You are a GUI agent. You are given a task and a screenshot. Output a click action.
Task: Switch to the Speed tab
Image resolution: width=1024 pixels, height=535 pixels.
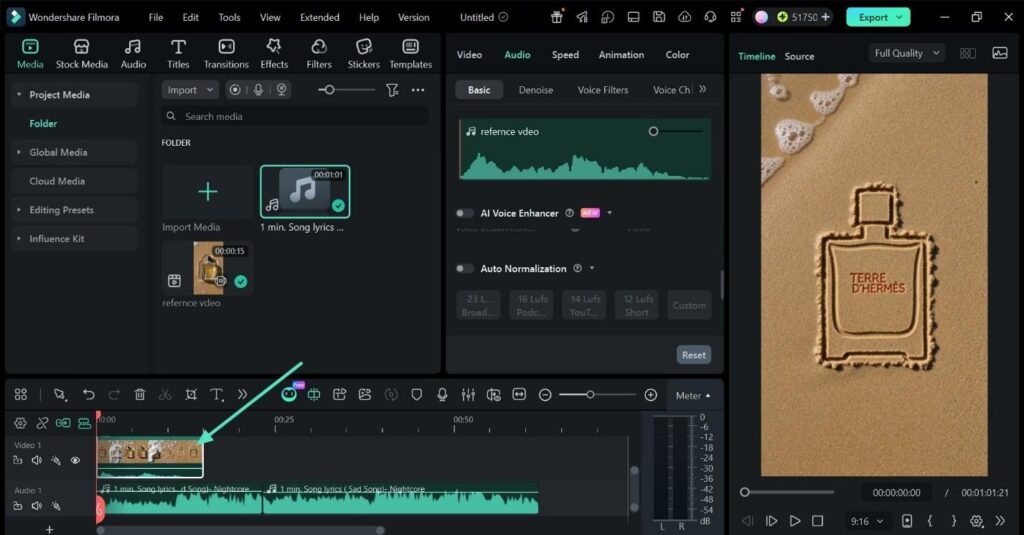point(565,55)
